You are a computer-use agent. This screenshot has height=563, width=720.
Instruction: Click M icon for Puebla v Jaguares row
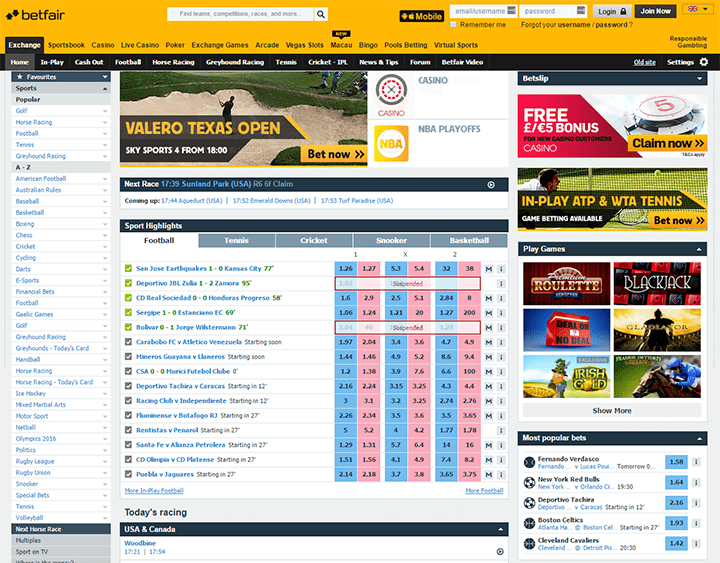(x=489, y=475)
